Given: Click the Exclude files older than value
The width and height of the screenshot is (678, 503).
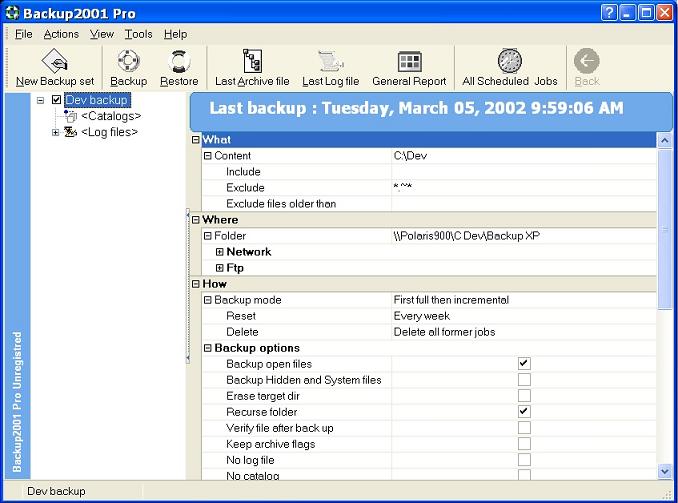Looking at the screenshot, I should (x=524, y=204).
